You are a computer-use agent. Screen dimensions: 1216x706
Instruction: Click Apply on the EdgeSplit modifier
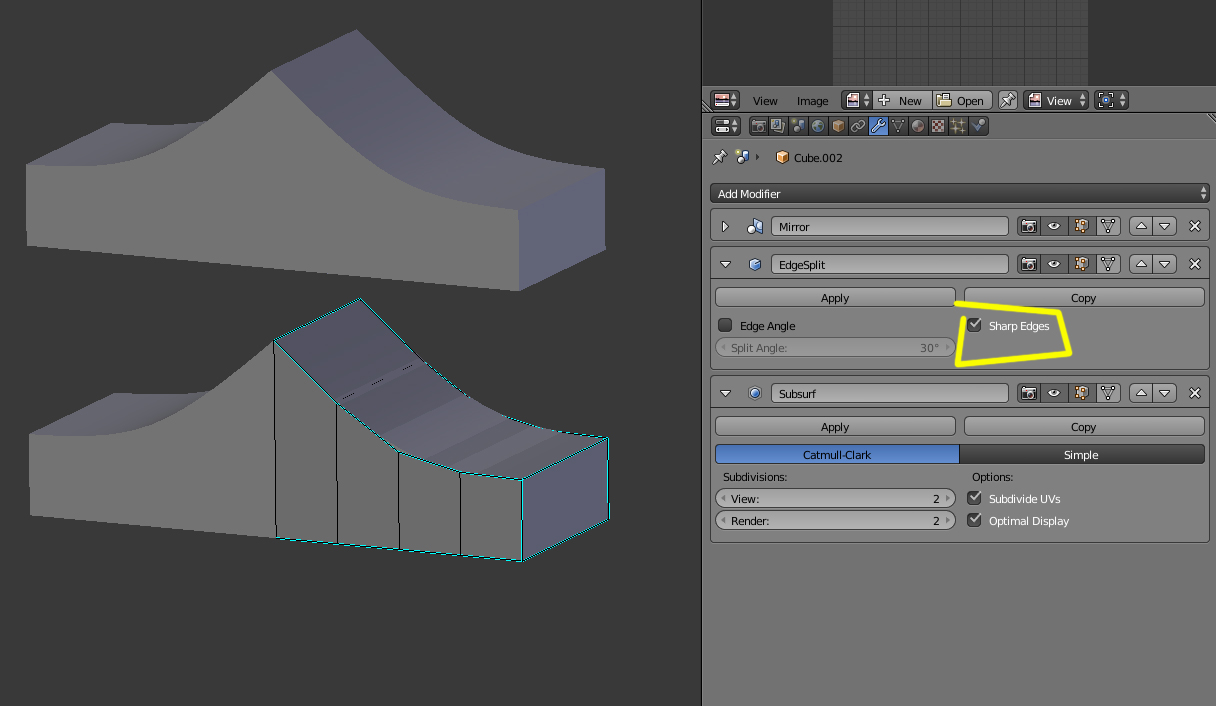click(835, 297)
